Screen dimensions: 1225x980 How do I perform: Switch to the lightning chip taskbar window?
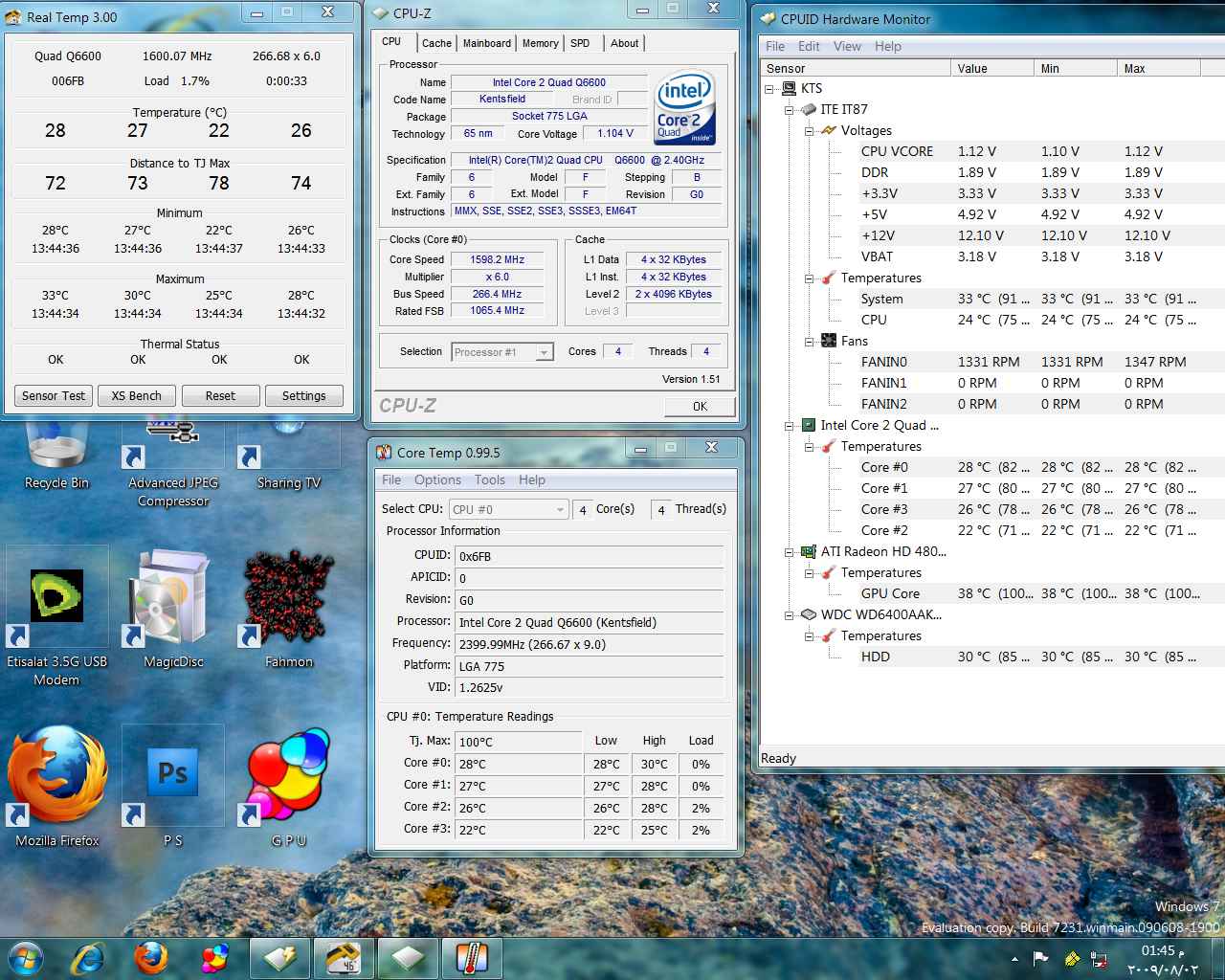point(280,958)
